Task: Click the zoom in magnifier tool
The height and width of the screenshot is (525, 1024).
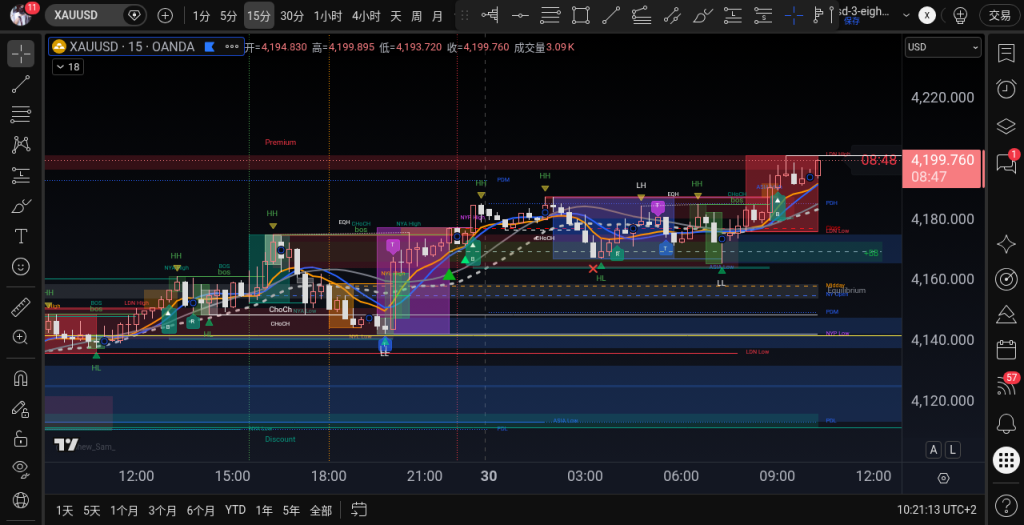Action: click(20, 337)
